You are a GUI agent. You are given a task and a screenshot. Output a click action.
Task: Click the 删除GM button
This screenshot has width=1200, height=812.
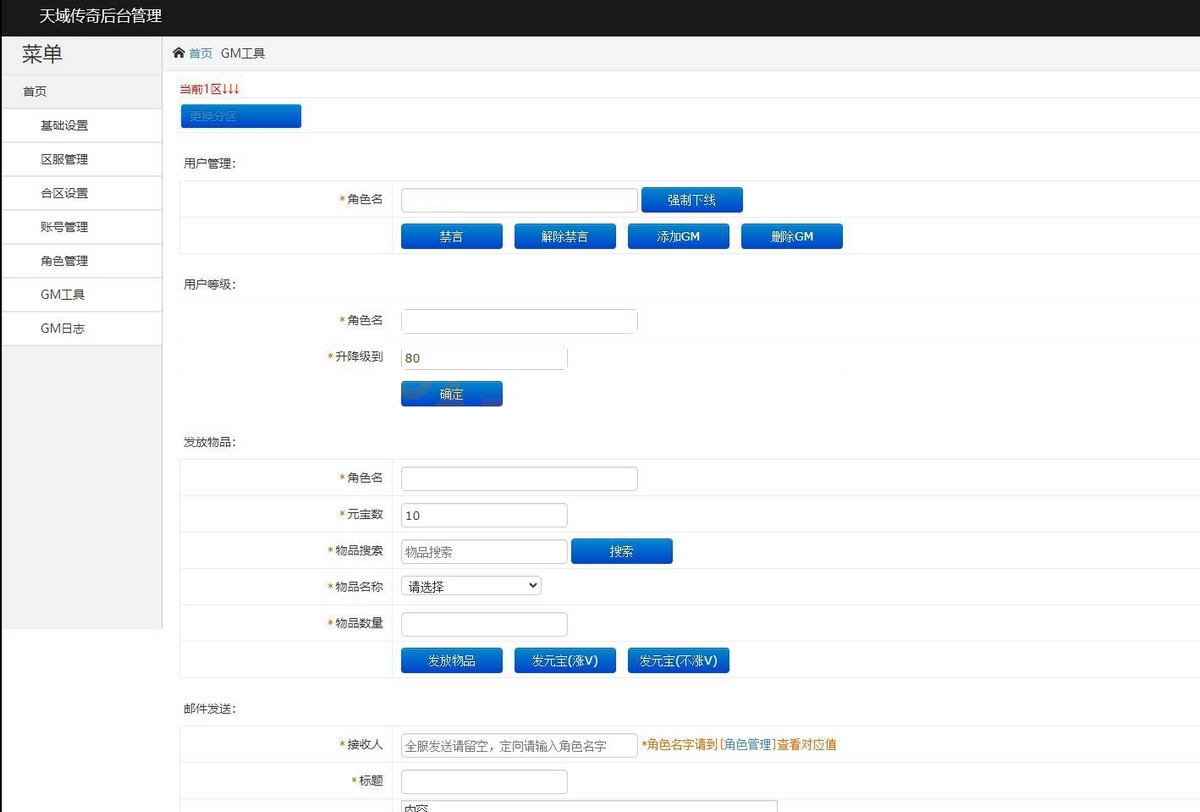click(792, 237)
